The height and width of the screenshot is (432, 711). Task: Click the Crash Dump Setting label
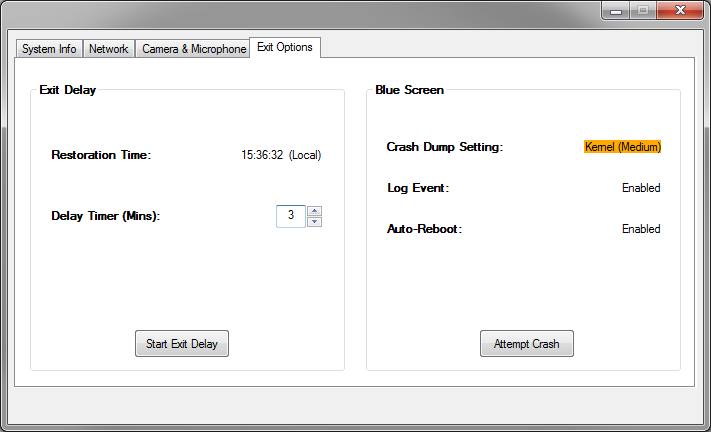[x=444, y=147]
